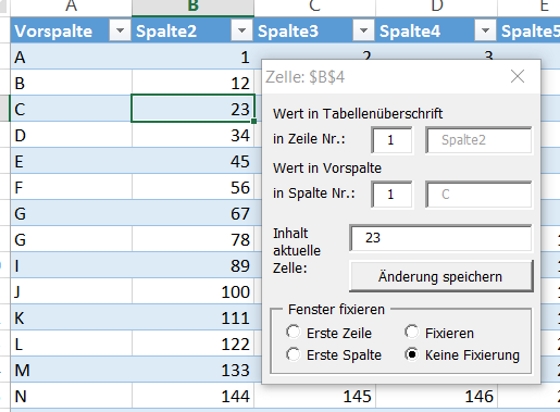The height and width of the screenshot is (412, 560).
Task: Select the cell containing 34
Action: pyautogui.click(x=193, y=135)
